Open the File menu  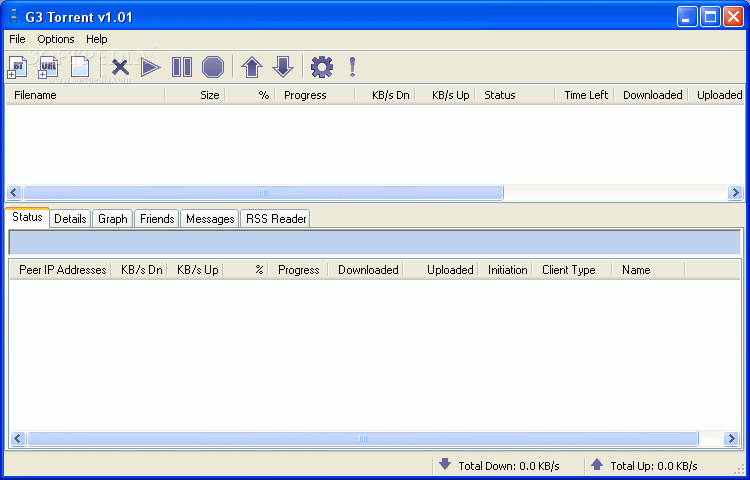pyautogui.click(x=17, y=39)
